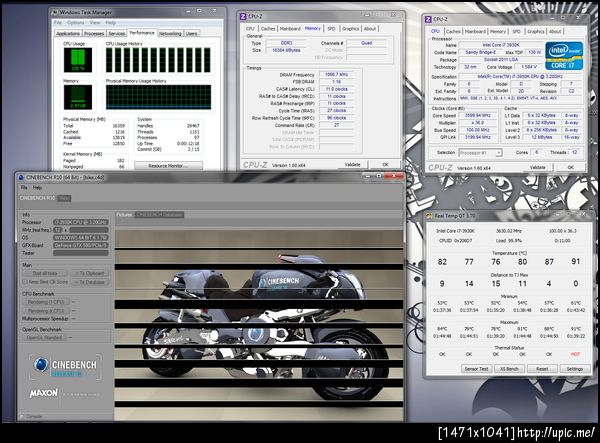
Task: Click the Intel Core i7 logo in CPU-Z
Action: 564,56
